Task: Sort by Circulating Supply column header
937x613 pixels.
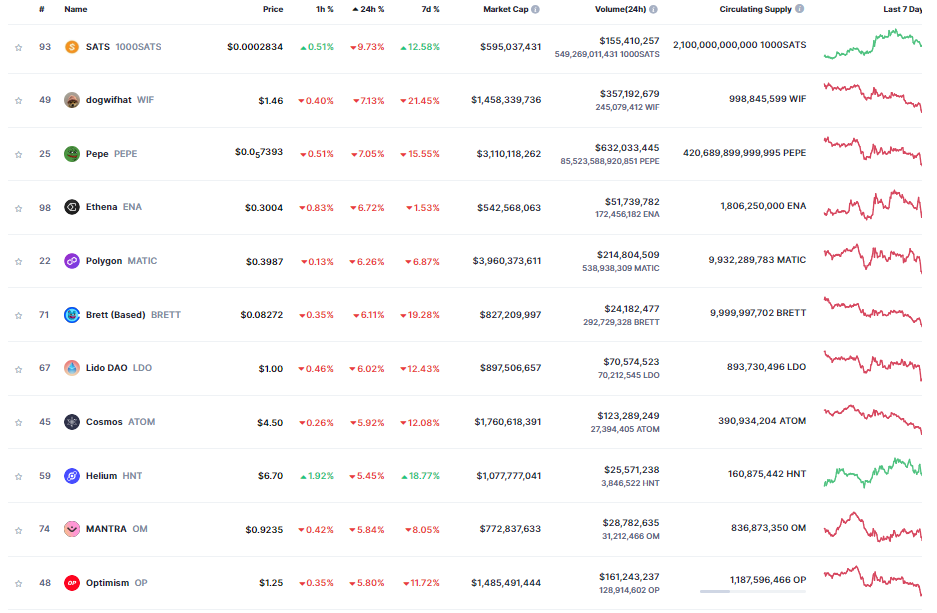Action: pyautogui.click(x=755, y=9)
